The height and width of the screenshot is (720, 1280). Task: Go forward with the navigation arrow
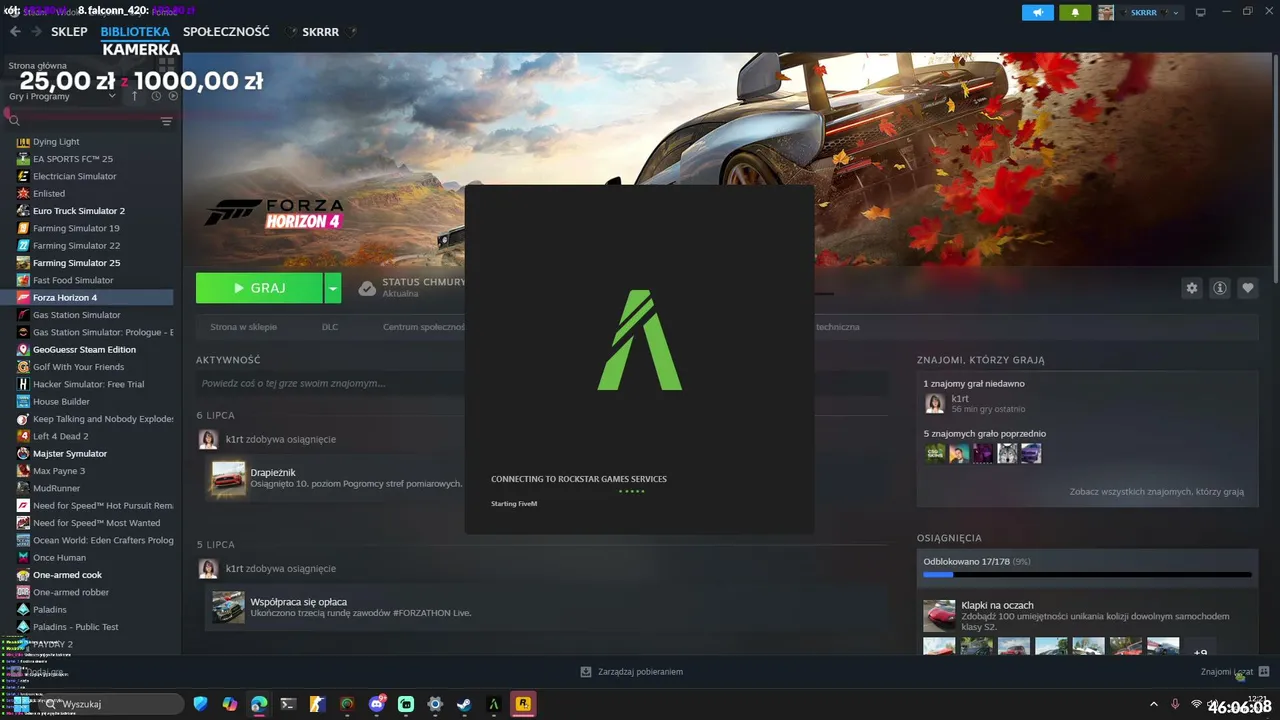point(36,32)
